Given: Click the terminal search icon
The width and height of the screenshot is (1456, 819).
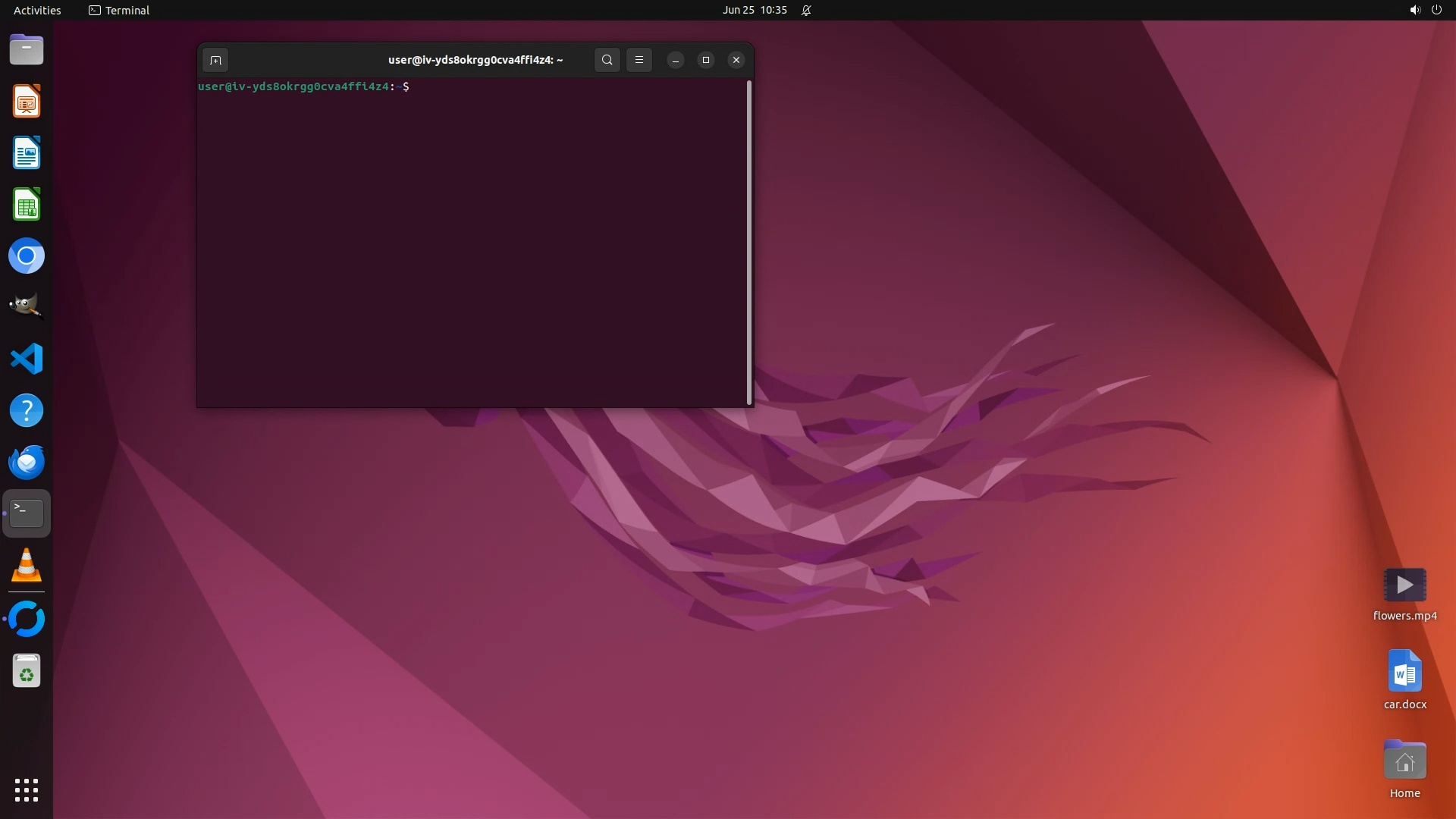Looking at the screenshot, I should tap(607, 60).
